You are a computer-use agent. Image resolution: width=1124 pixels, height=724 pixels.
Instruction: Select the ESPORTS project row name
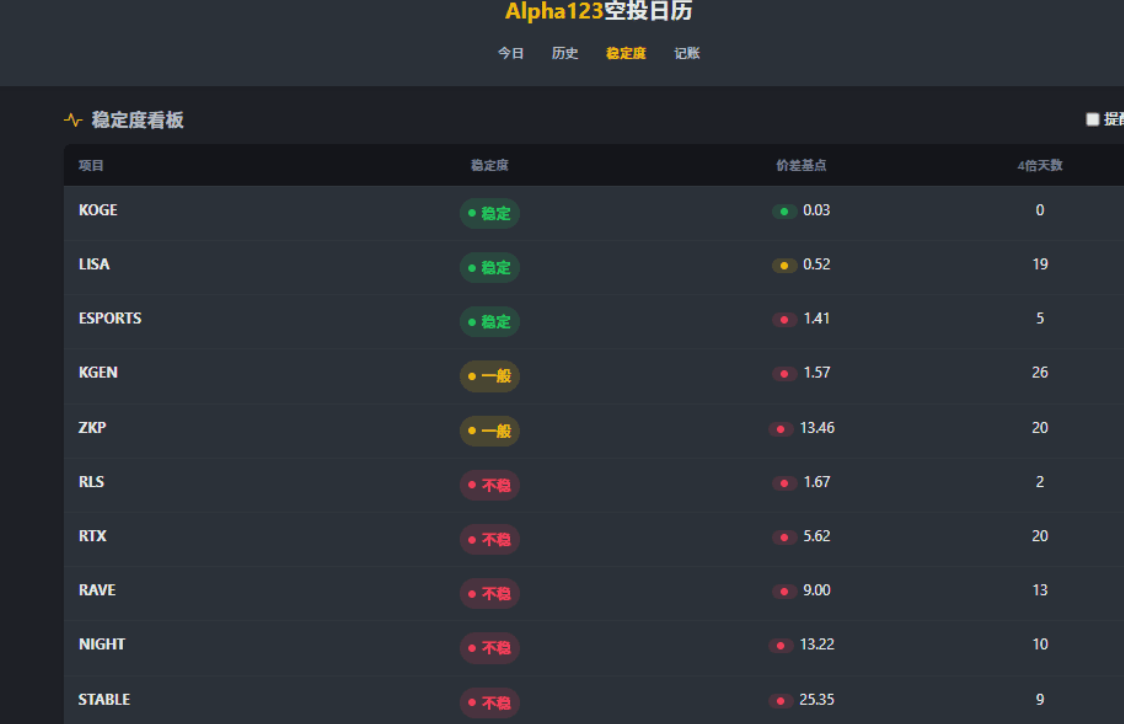110,318
